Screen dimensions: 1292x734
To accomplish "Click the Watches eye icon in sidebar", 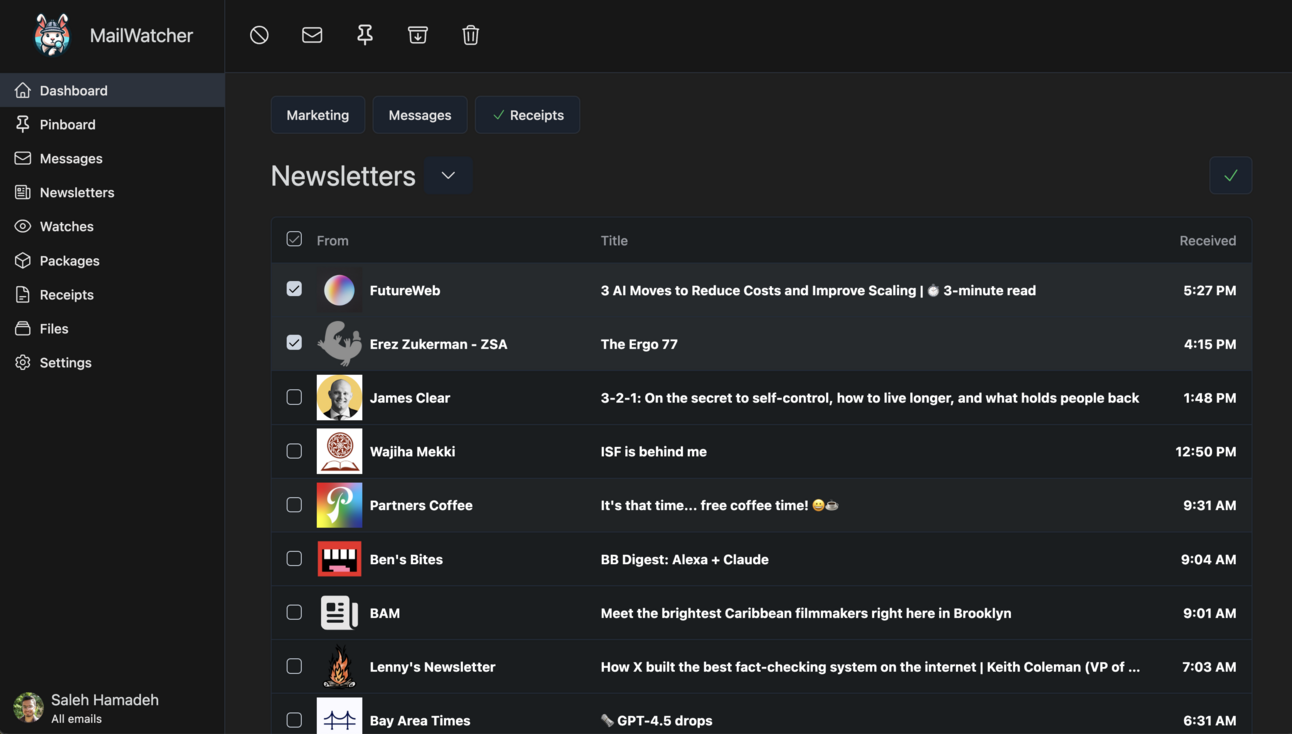I will 23,226.
